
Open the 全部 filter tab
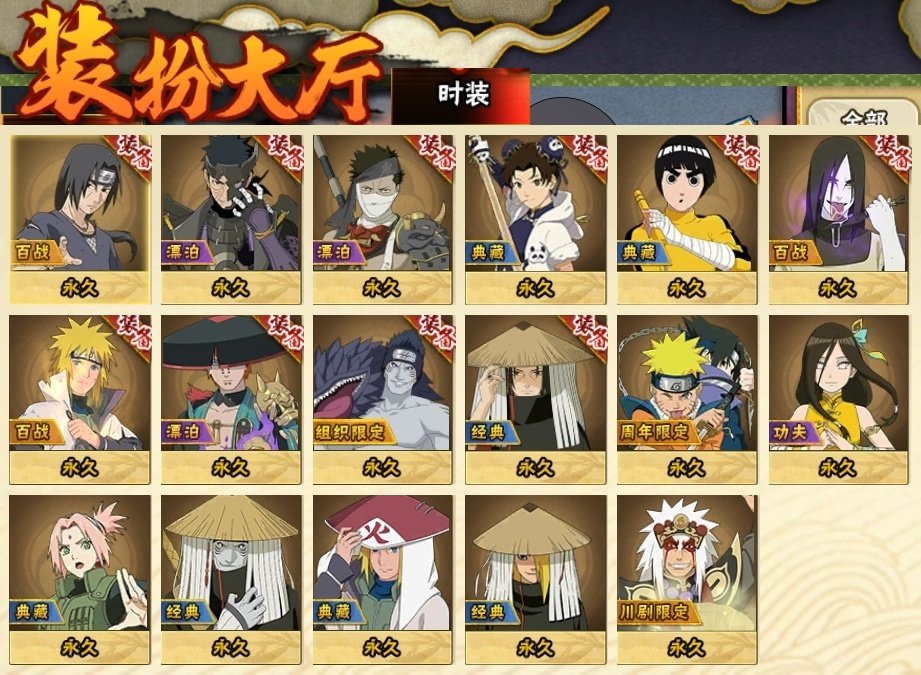pos(863,116)
